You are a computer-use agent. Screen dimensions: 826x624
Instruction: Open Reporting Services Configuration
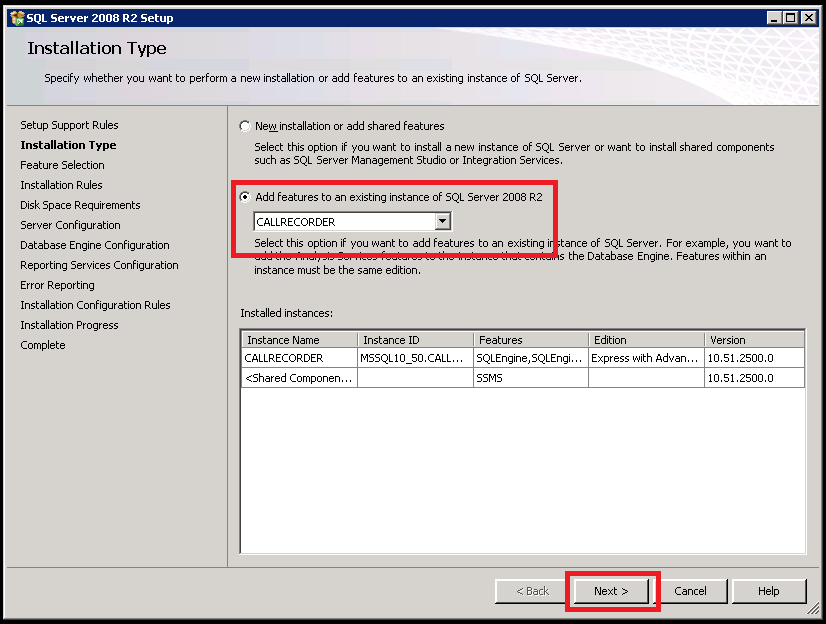point(99,265)
